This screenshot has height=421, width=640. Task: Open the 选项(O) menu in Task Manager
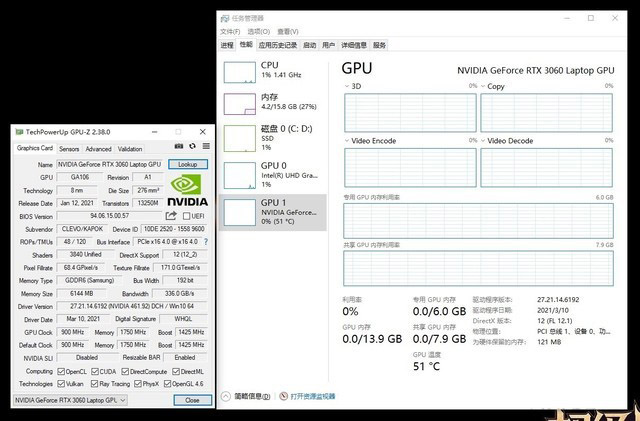[259, 31]
